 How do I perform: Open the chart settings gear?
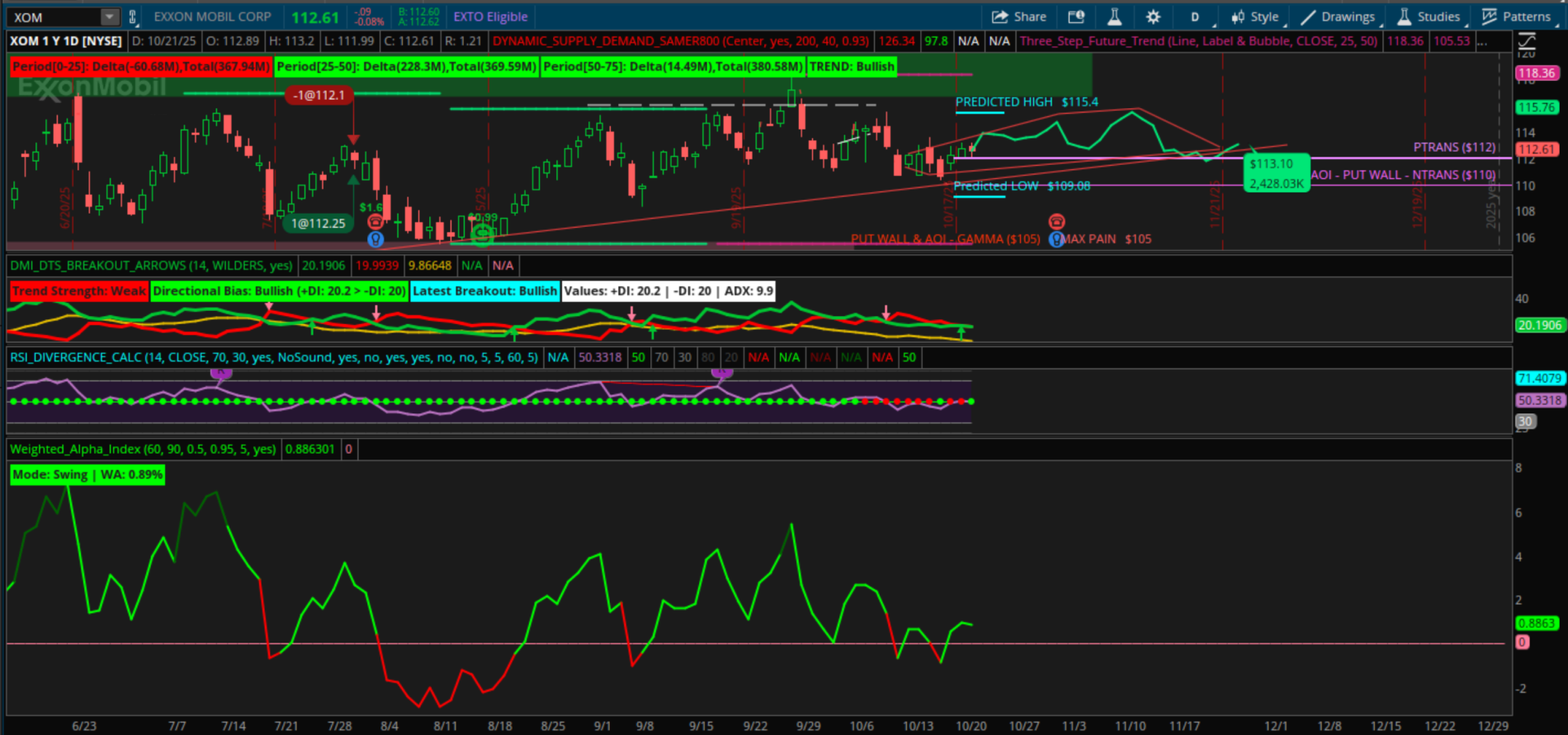coord(1153,16)
